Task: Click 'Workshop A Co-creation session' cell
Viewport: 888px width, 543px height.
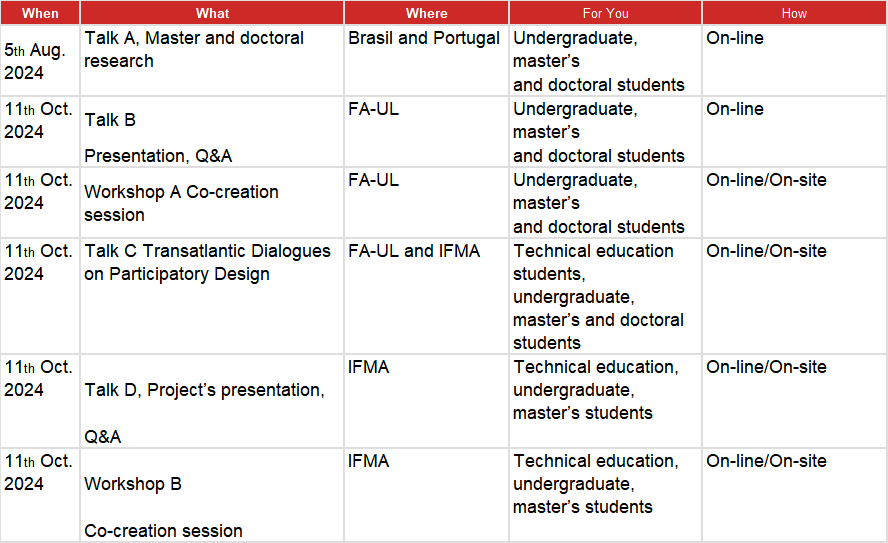Action: point(212,202)
